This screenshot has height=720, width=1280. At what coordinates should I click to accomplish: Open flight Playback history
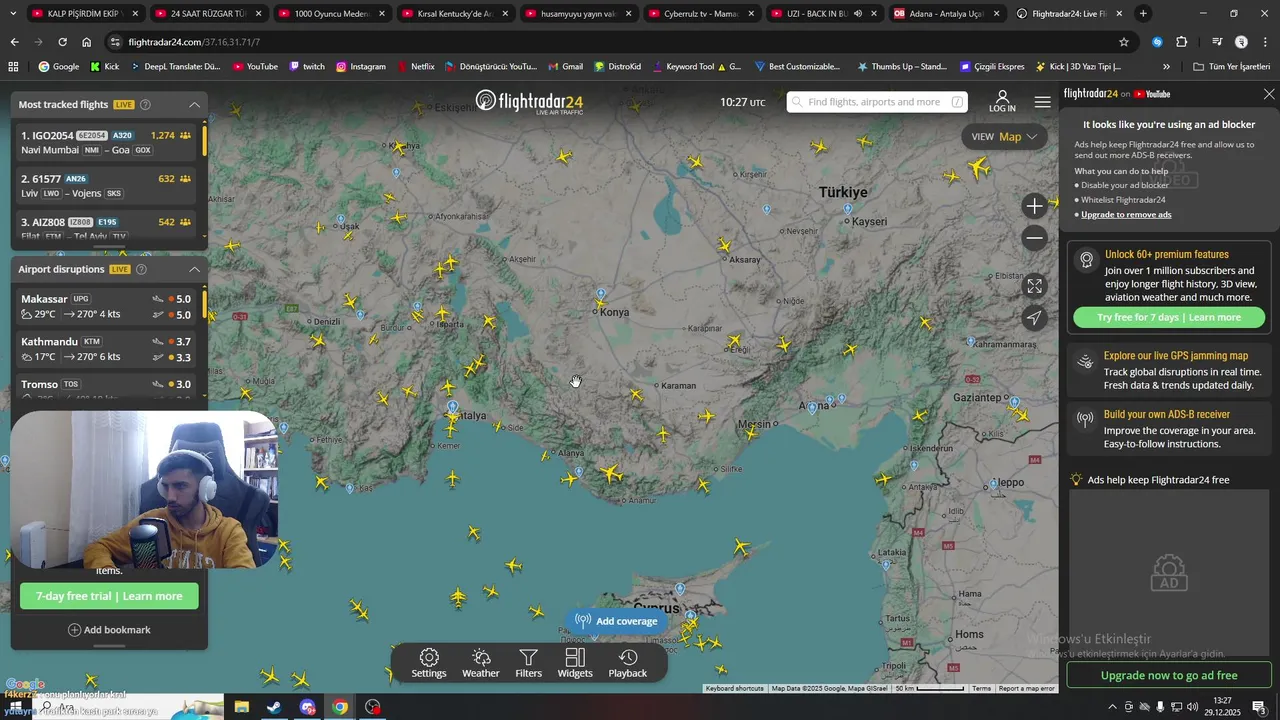(628, 663)
